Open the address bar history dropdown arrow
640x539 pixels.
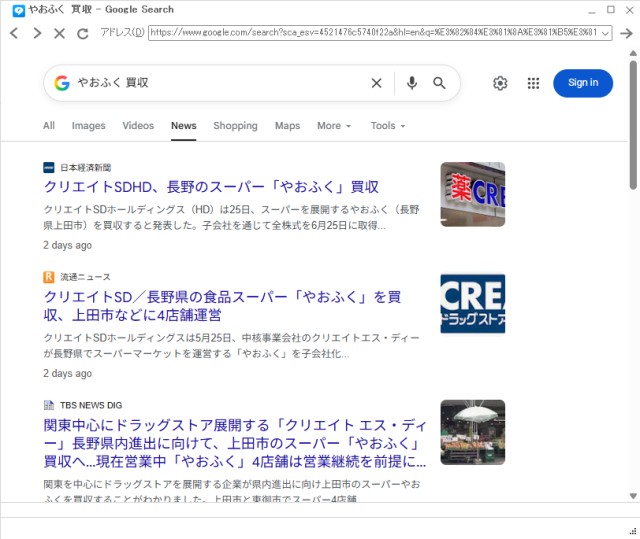pyautogui.click(x=606, y=33)
